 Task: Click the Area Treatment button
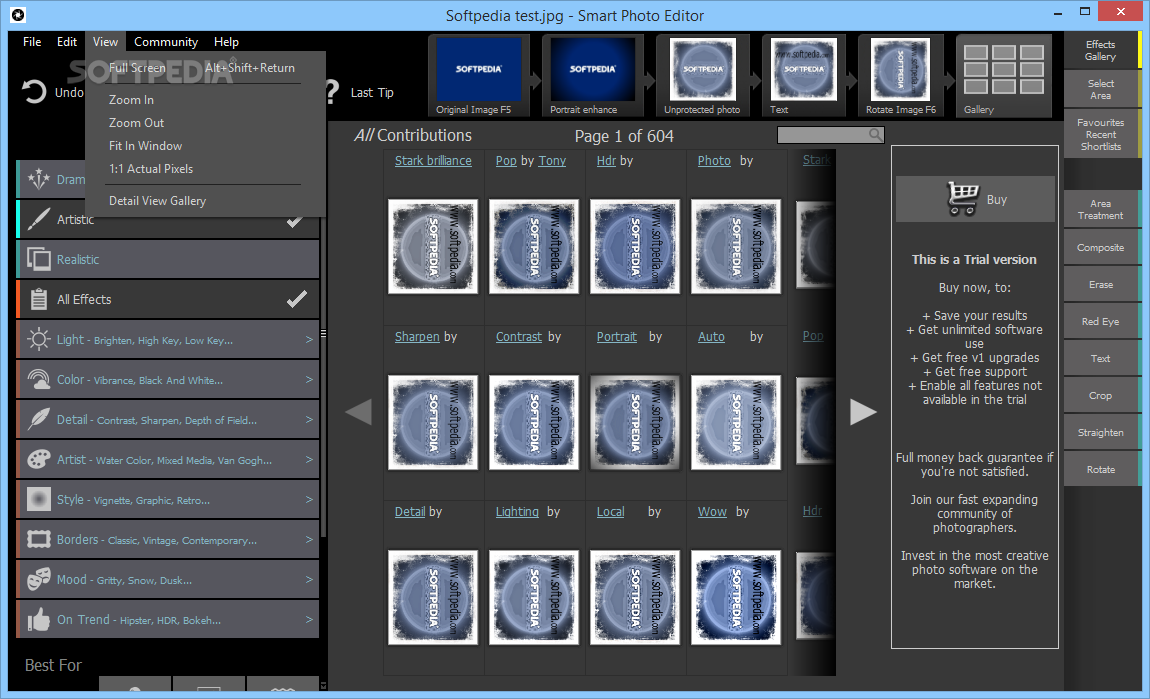[1100, 209]
